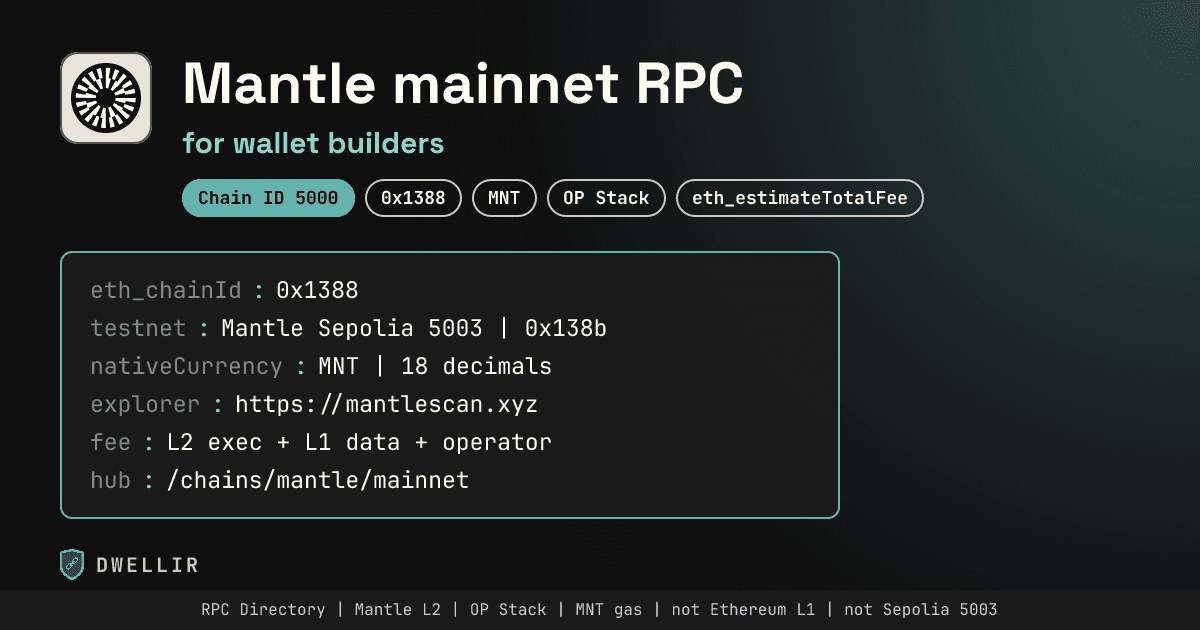
Task: Select the 0x1388 pill tag
Action: pyautogui.click(x=413, y=198)
